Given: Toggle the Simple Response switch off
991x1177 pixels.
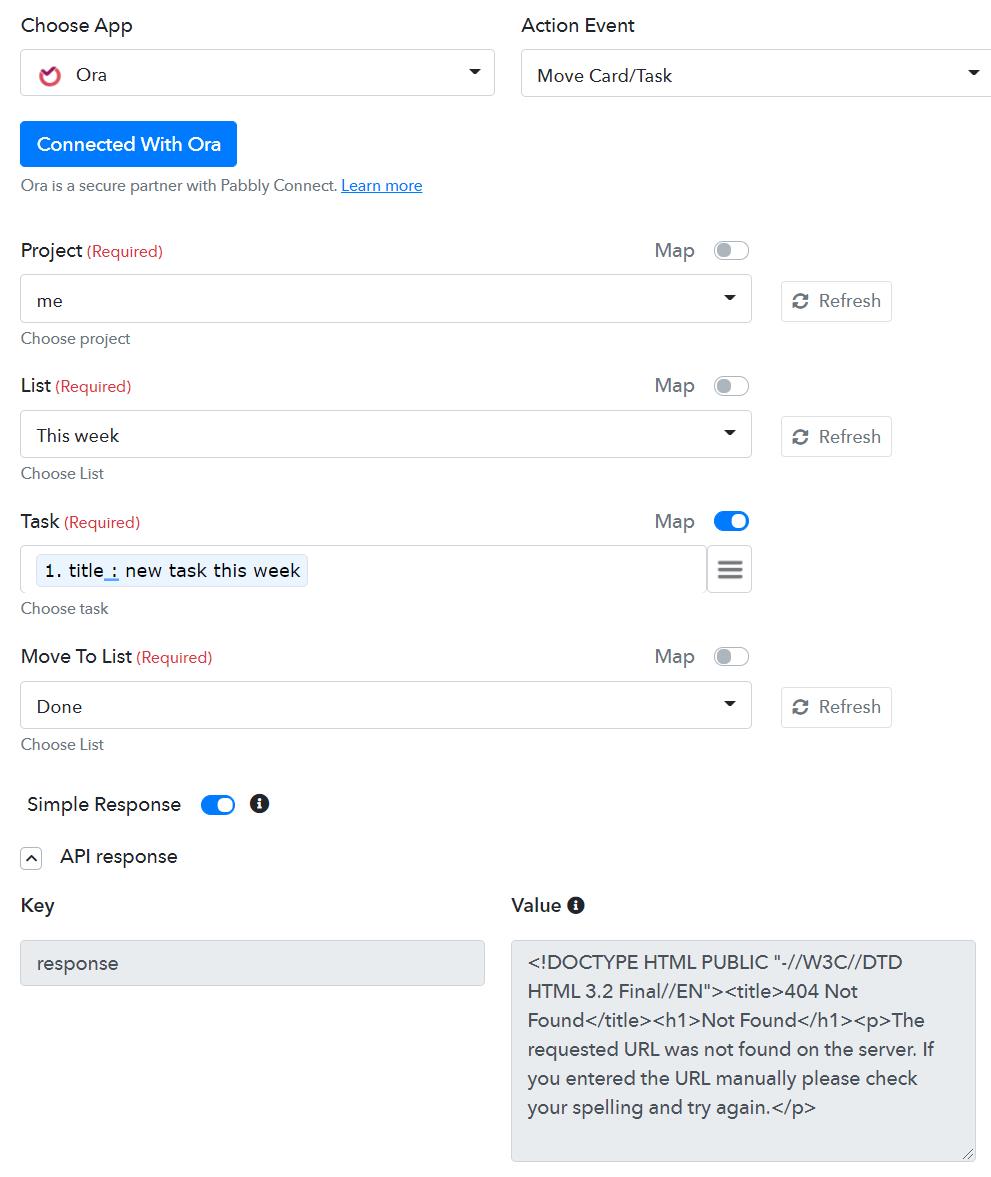Looking at the screenshot, I should (x=218, y=805).
